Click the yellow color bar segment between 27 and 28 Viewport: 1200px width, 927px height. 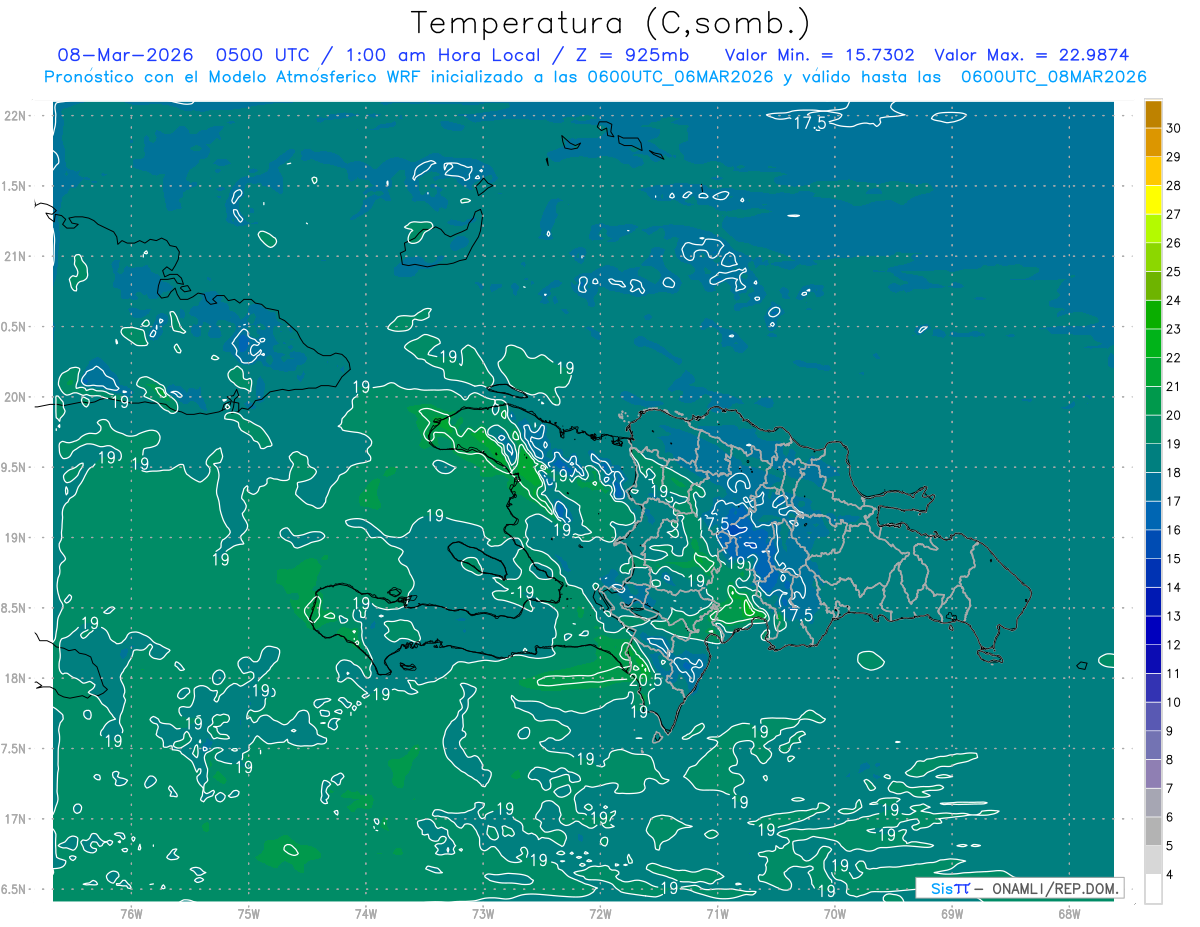(x=1153, y=200)
